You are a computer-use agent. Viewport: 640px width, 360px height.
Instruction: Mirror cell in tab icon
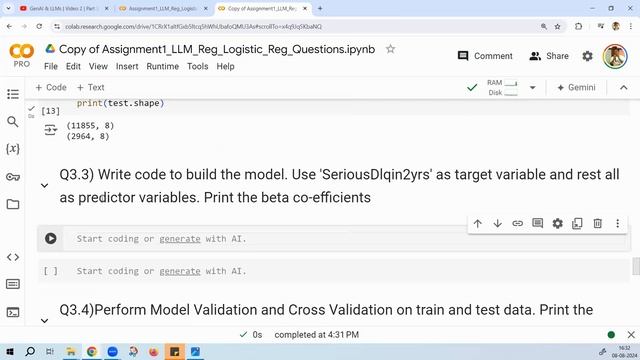pyautogui.click(x=577, y=224)
